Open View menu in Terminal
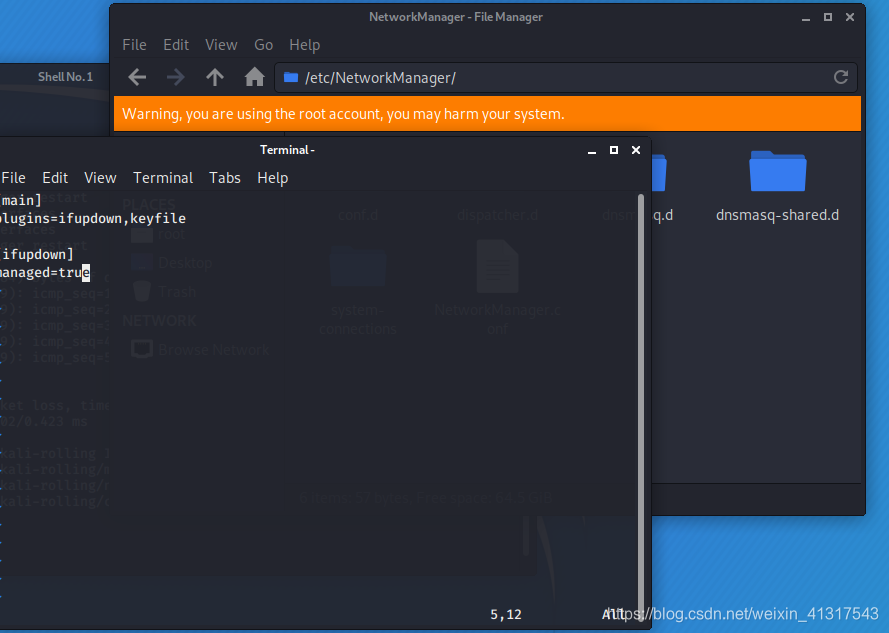 tap(100, 178)
